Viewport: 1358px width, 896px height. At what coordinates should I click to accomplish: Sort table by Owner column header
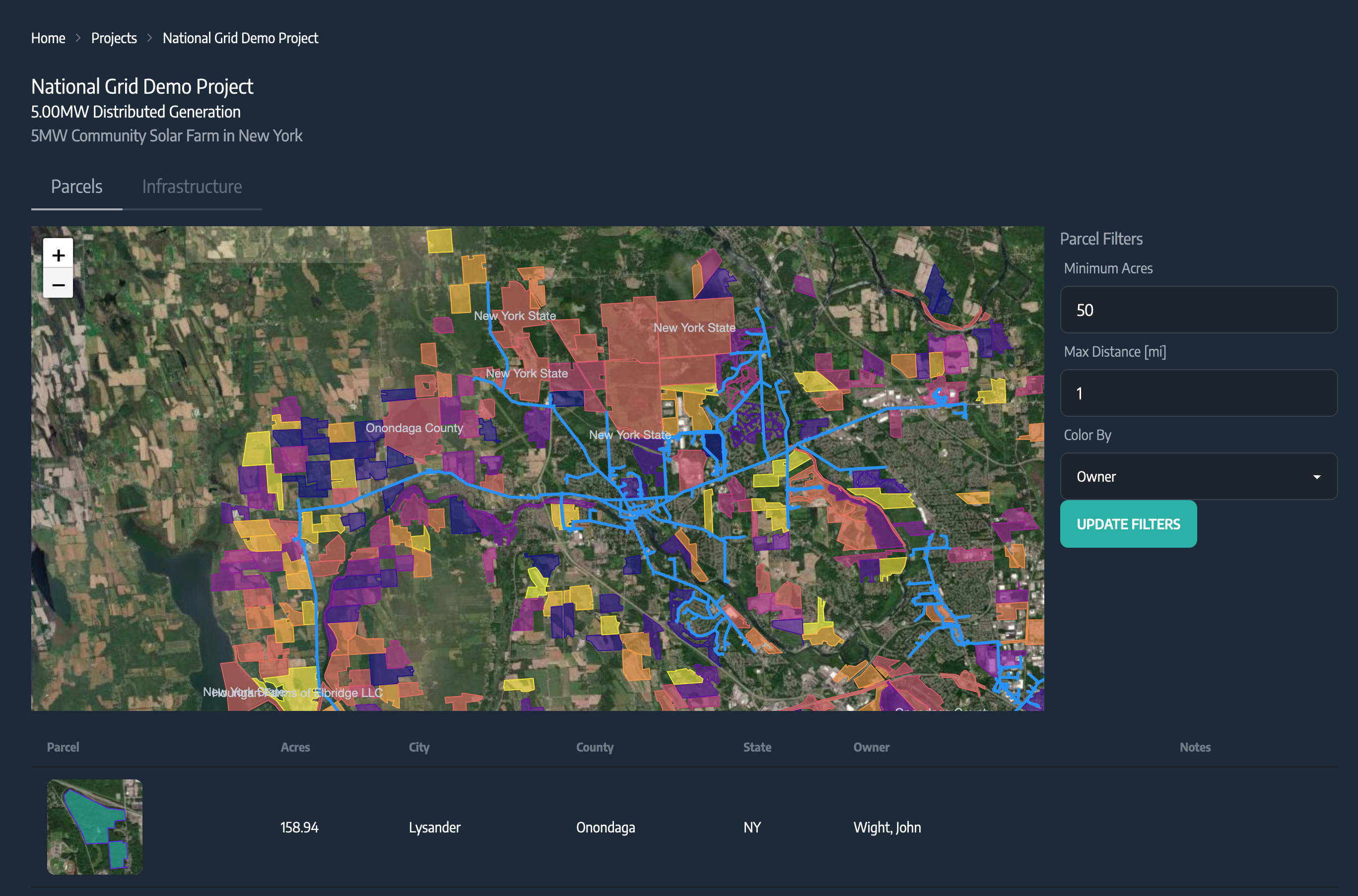click(x=871, y=747)
